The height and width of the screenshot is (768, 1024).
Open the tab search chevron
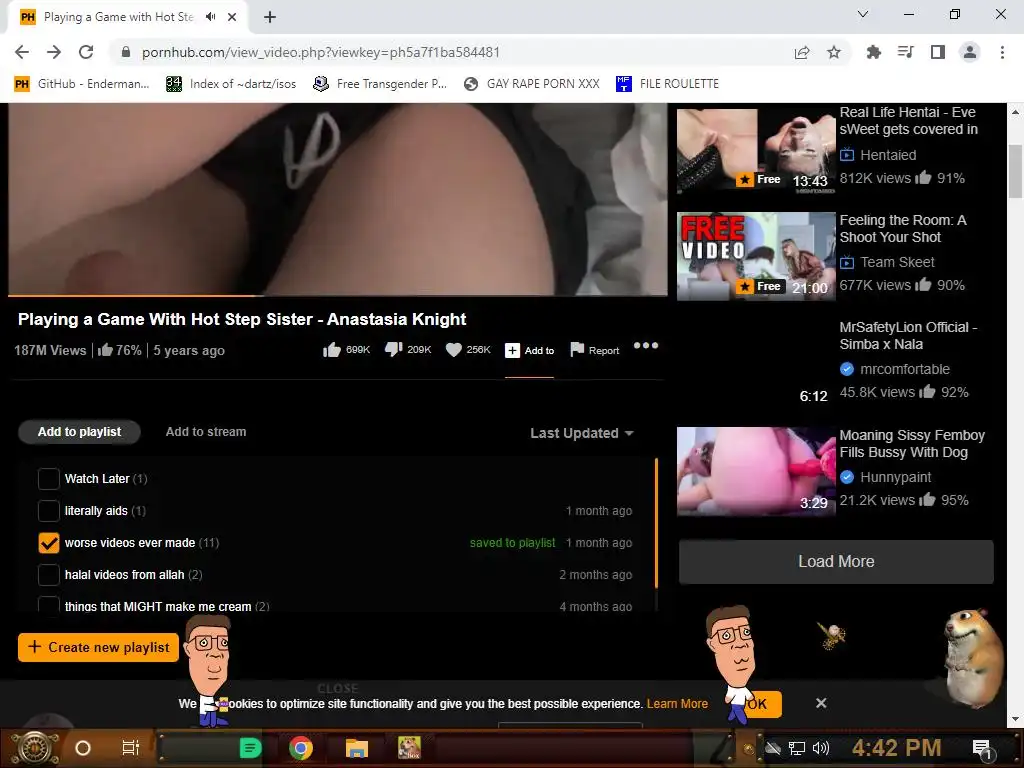click(862, 14)
